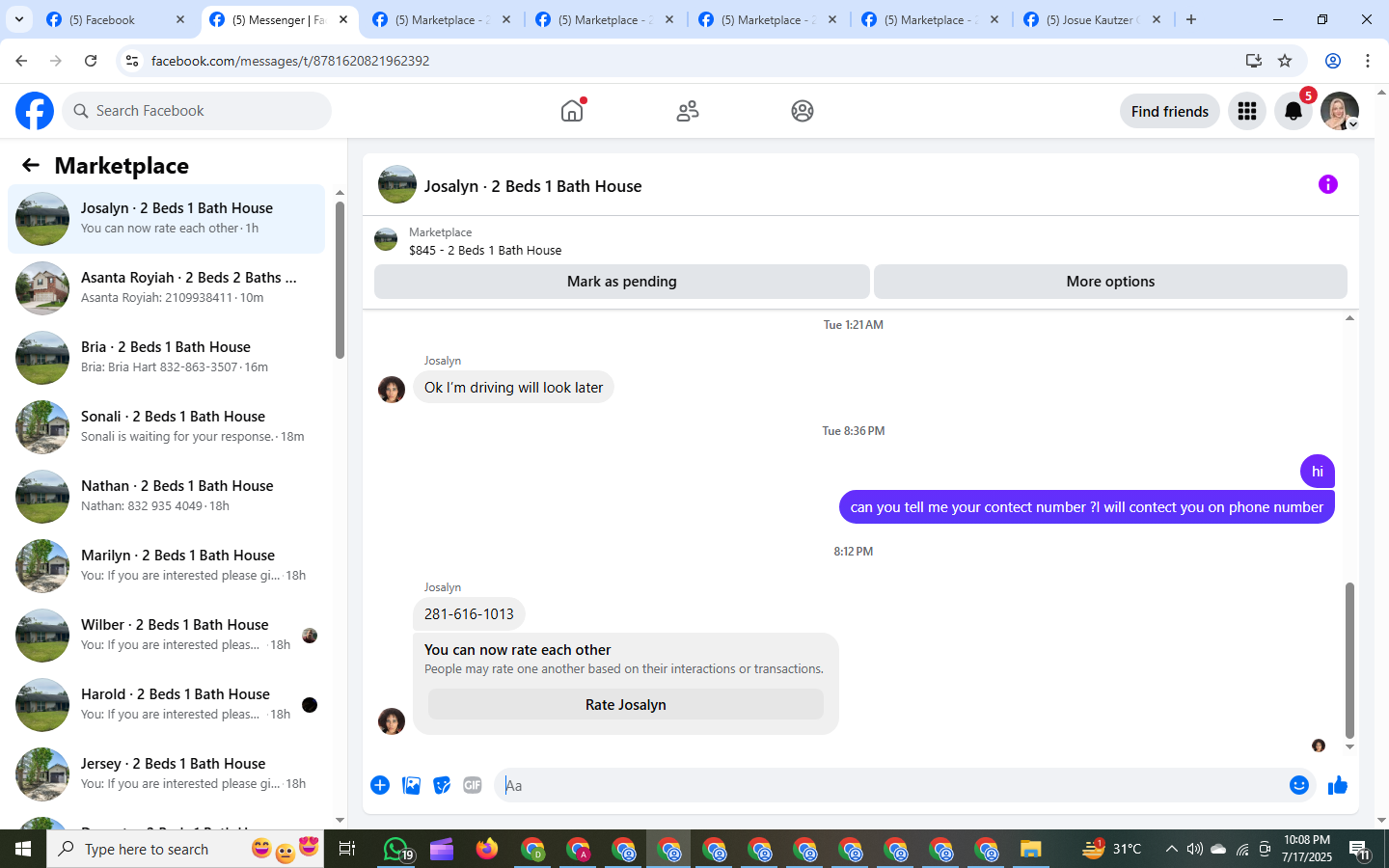Open conversation information icon
This screenshot has height=868, width=1389.
[x=1328, y=184]
